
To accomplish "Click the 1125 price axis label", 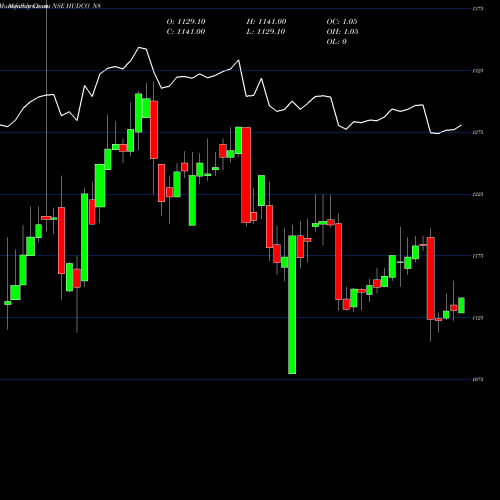I will click(478, 318).
